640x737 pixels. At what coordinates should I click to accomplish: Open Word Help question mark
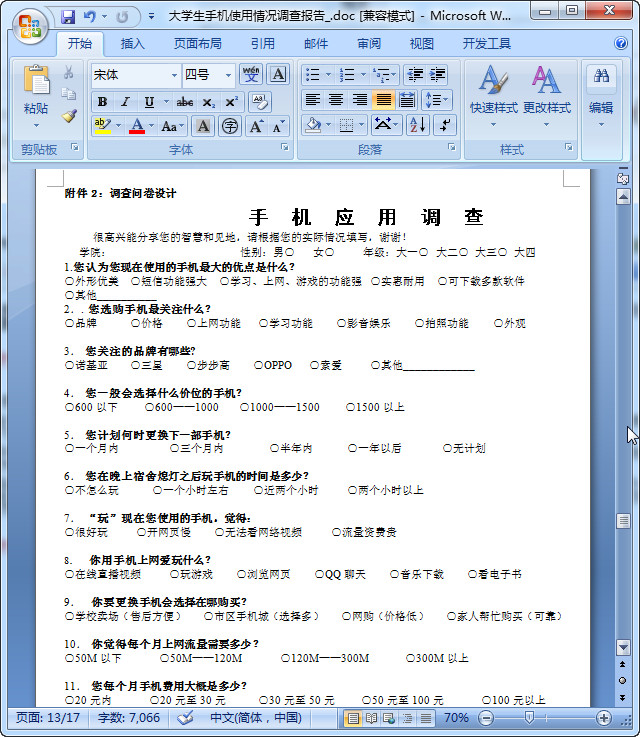point(621,43)
